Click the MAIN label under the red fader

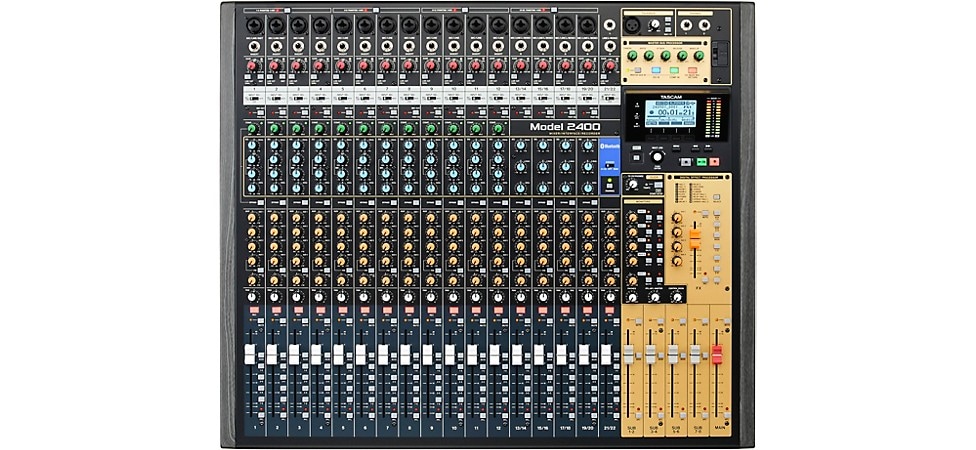(720, 429)
